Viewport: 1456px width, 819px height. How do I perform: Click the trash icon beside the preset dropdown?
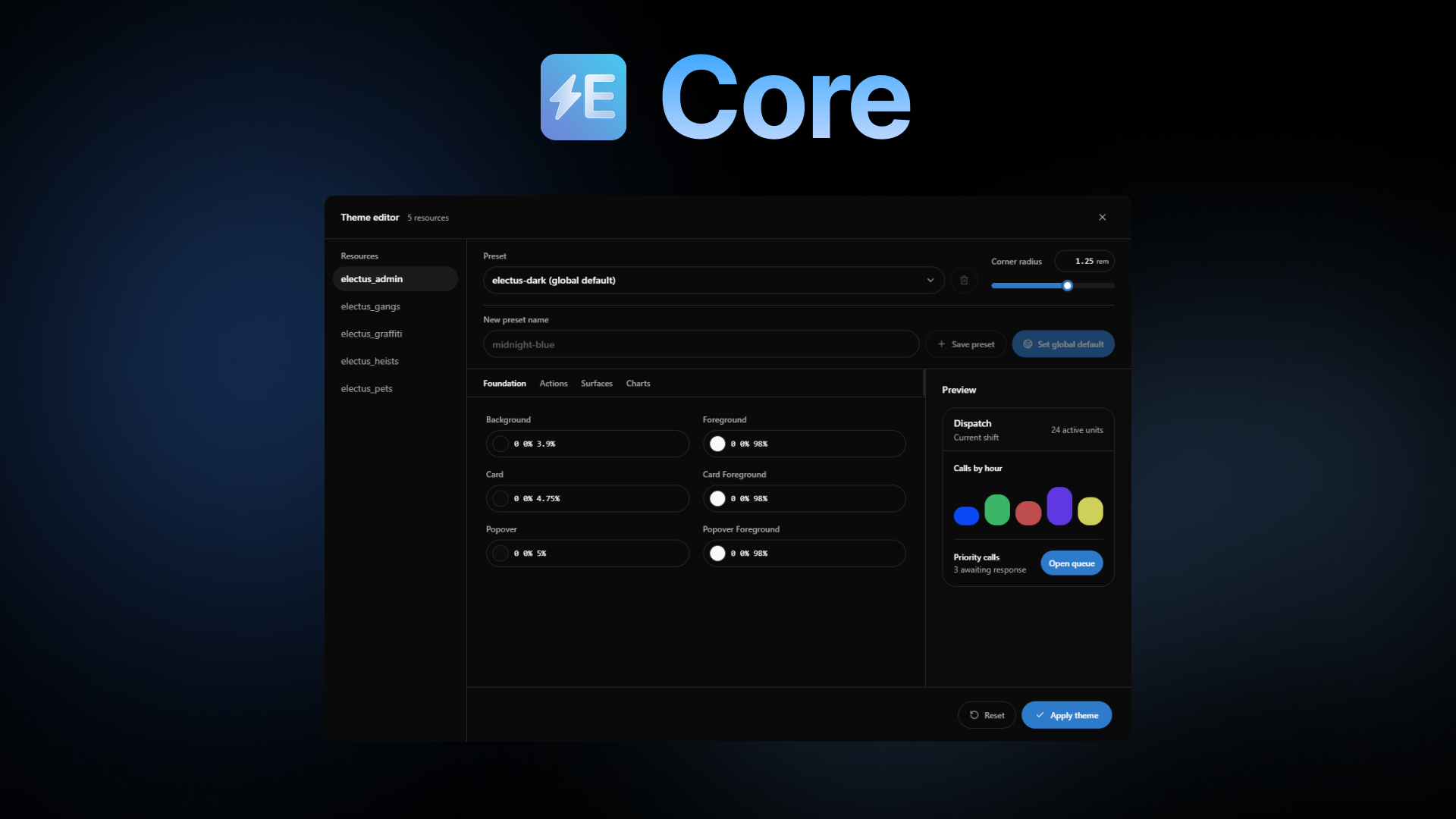click(964, 281)
